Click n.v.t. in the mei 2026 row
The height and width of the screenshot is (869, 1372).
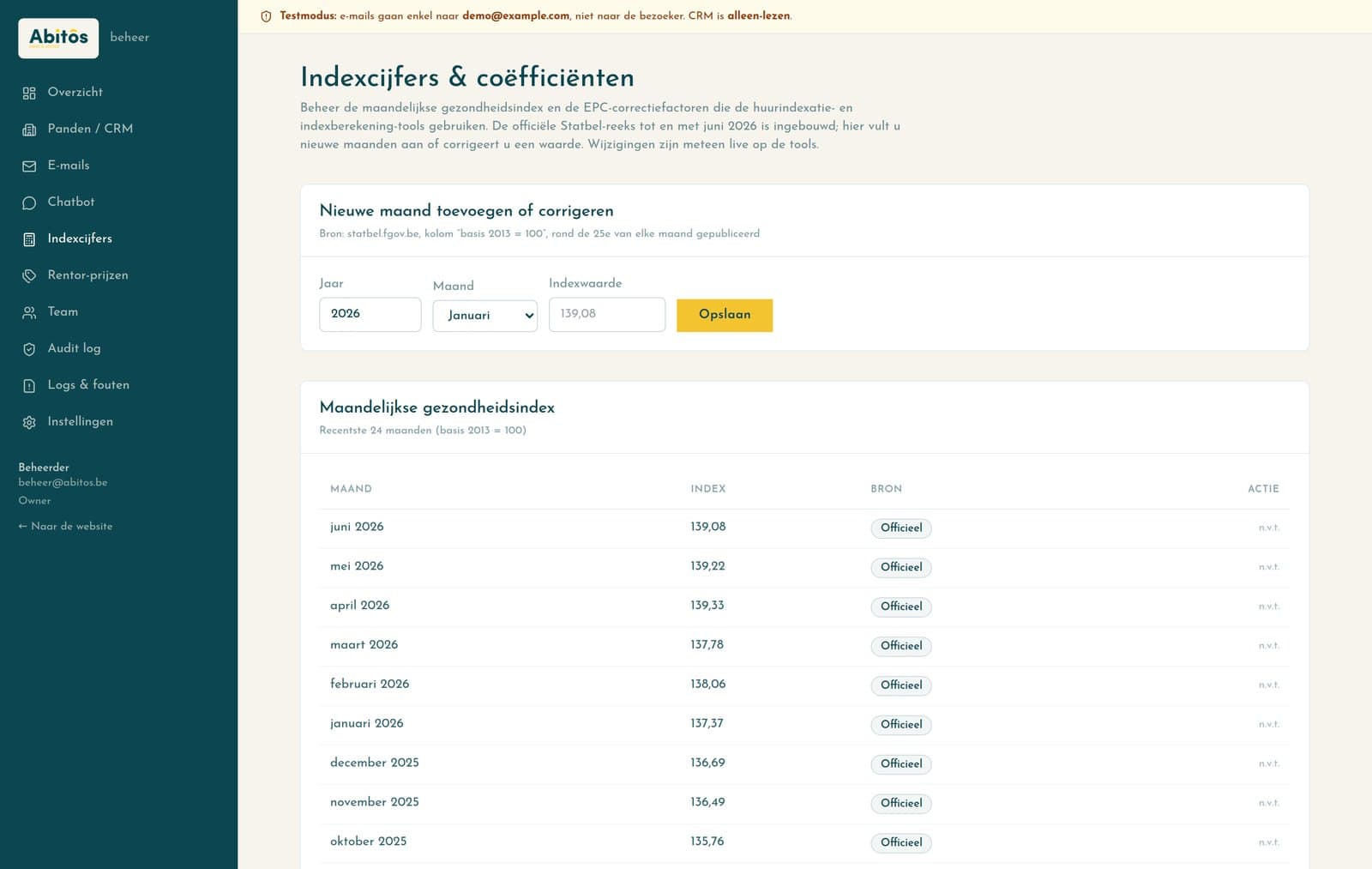1269,567
